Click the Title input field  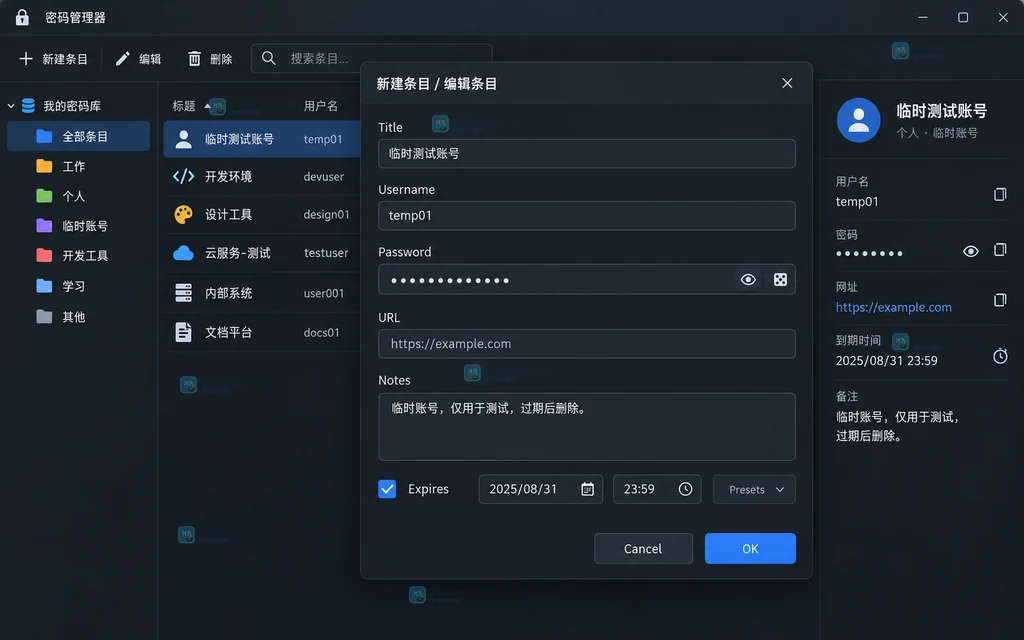coord(586,153)
